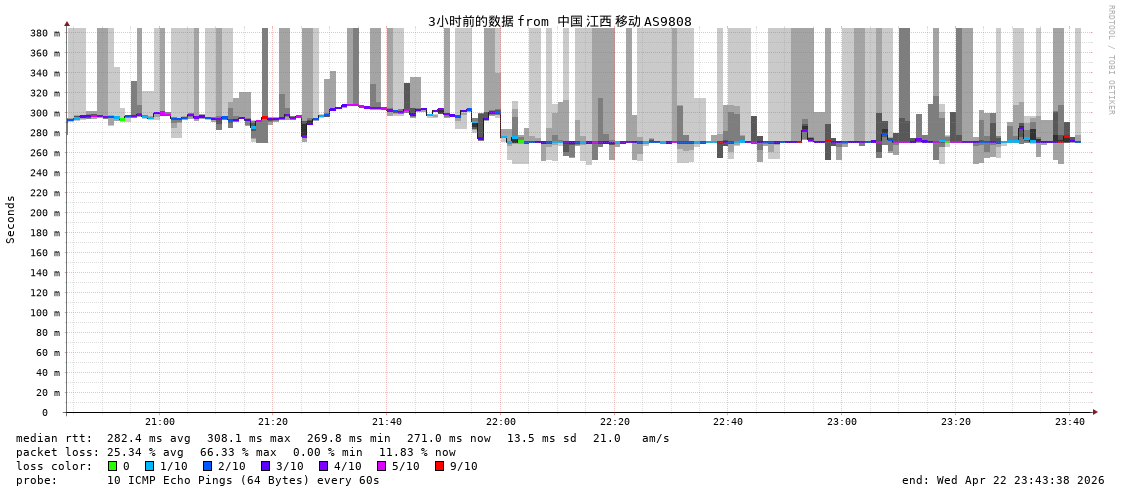The width and height of the screenshot is (1121, 494).
Task: Click the magenta 5/10 loss color swatch
Action: (x=382, y=466)
